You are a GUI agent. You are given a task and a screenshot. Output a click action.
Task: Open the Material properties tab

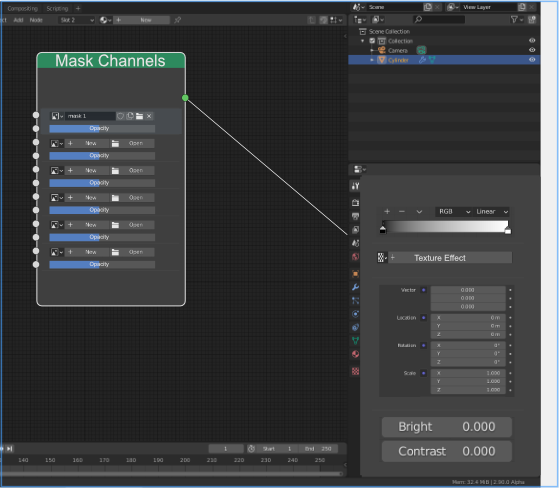click(x=355, y=354)
